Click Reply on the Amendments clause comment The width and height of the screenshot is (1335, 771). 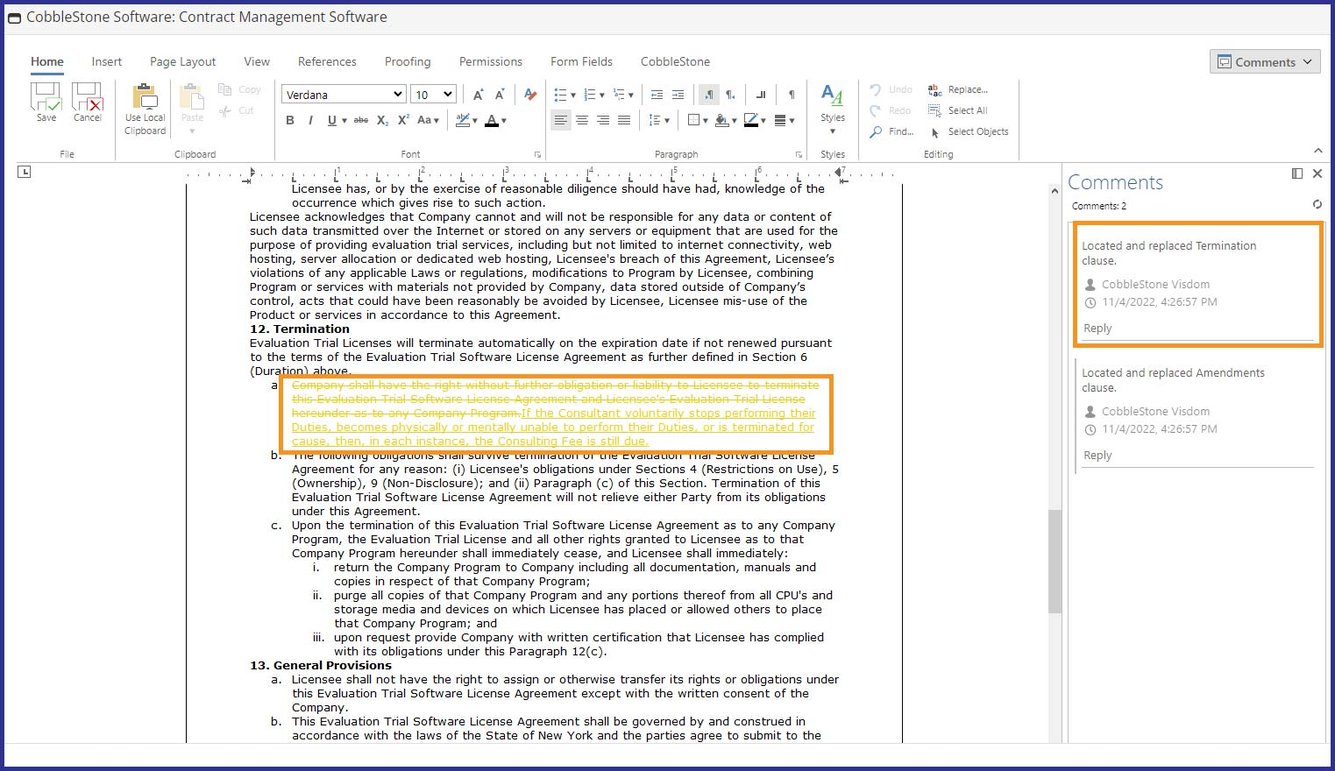[x=1097, y=455]
